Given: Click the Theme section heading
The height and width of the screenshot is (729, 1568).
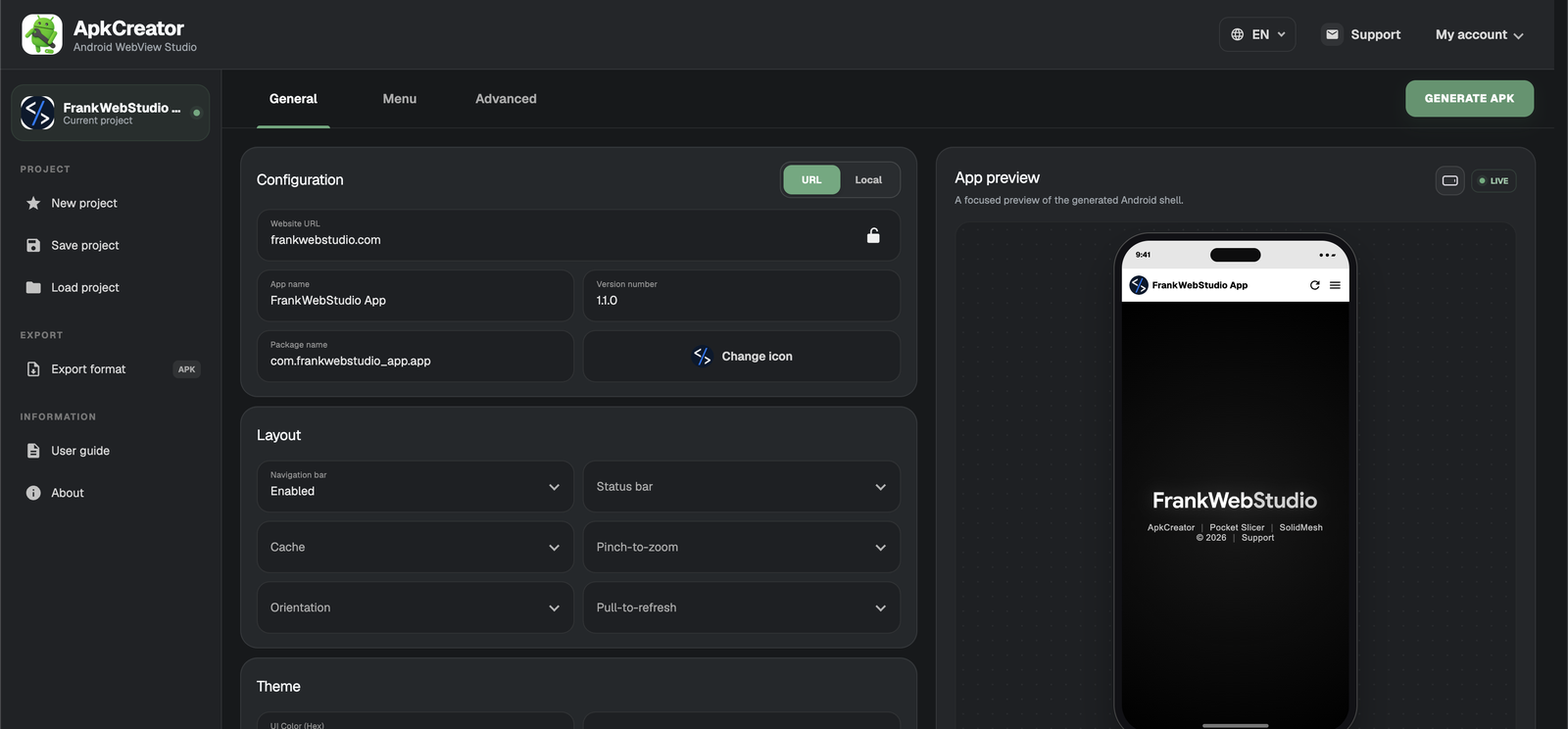Looking at the screenshot, I should coord(278,687).
